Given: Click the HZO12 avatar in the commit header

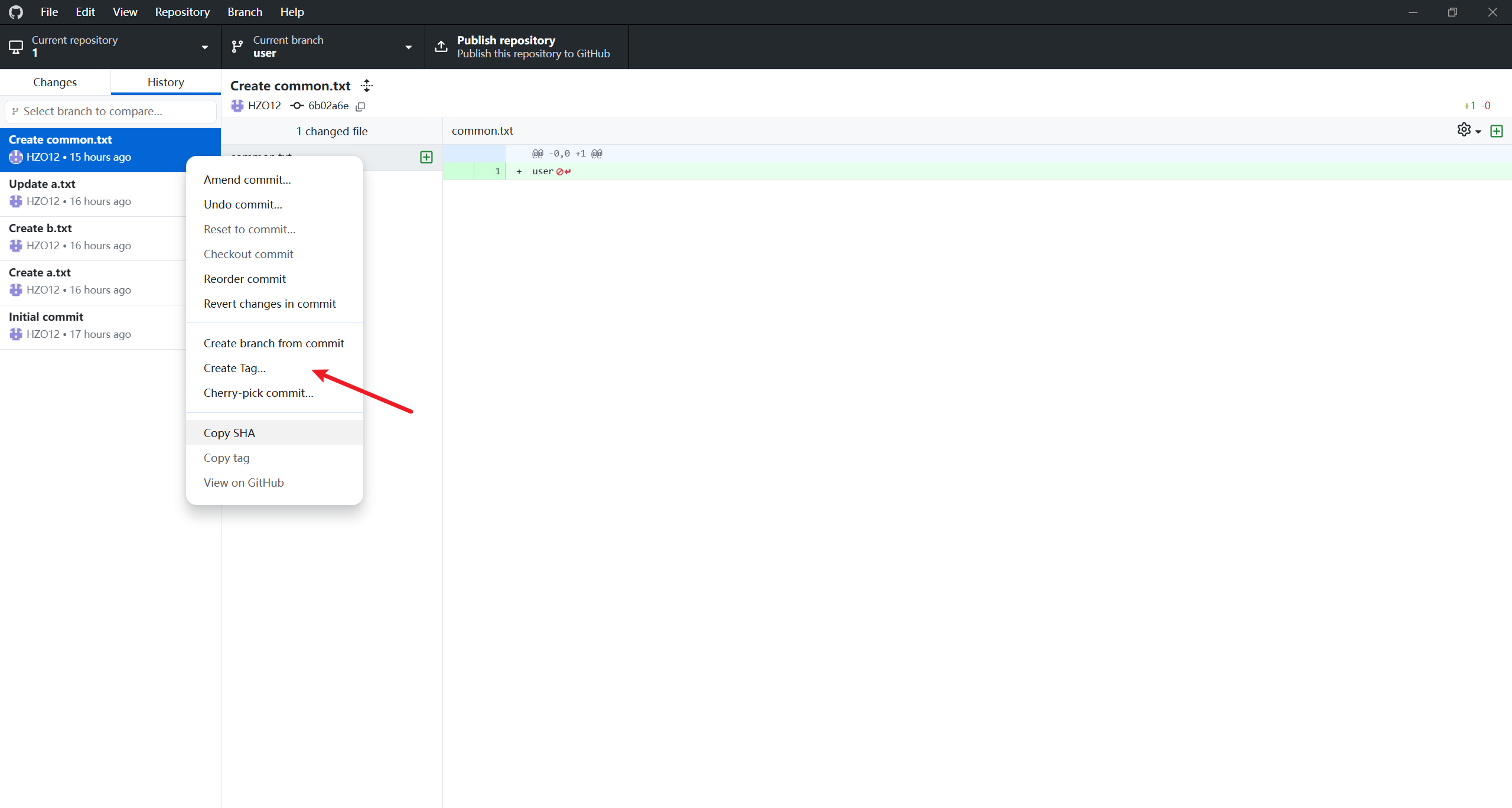Looking at the screenshot, I should point(237,106).
